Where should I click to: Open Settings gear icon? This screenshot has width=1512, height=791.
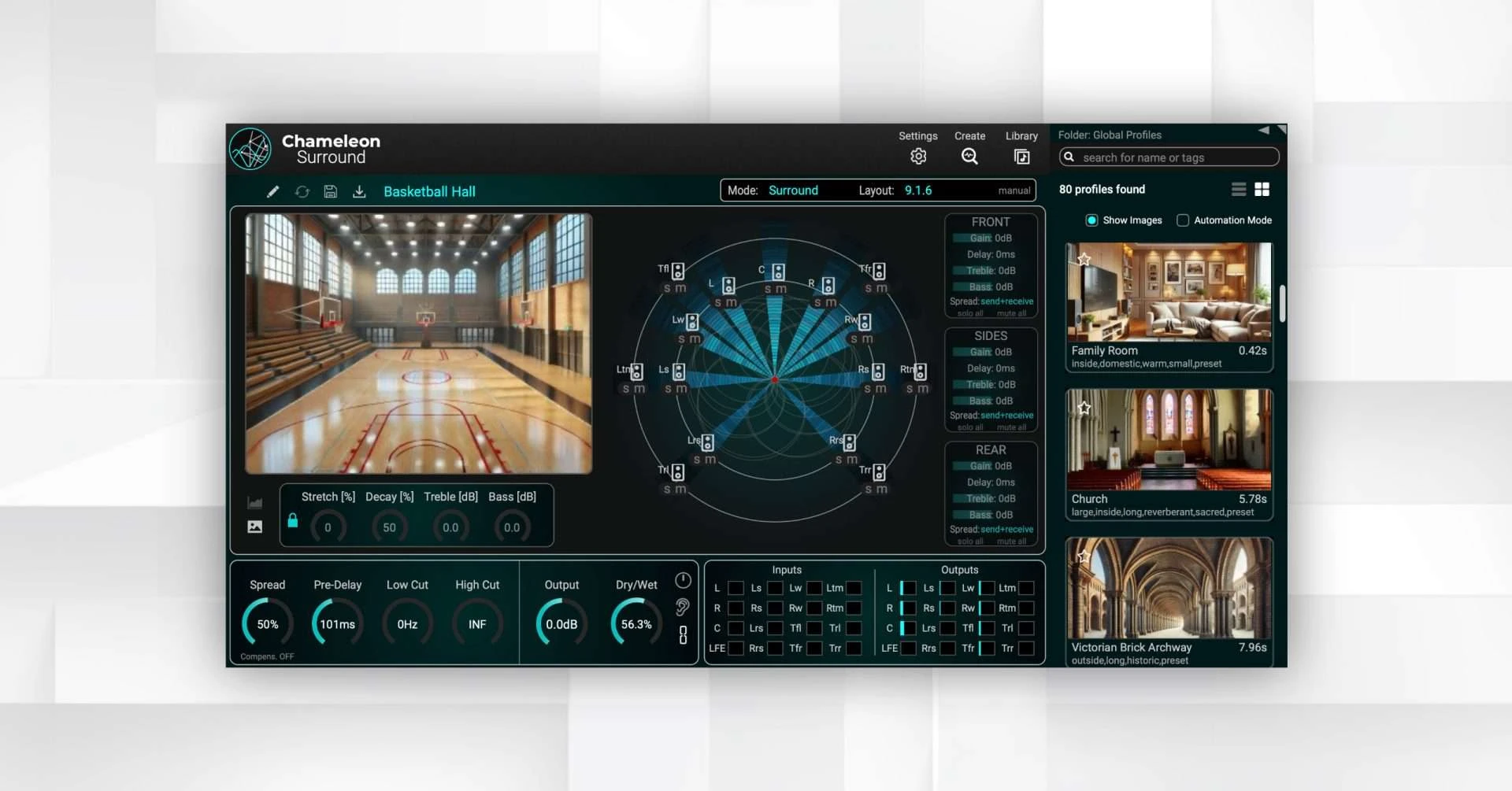[x=918, y=157]
